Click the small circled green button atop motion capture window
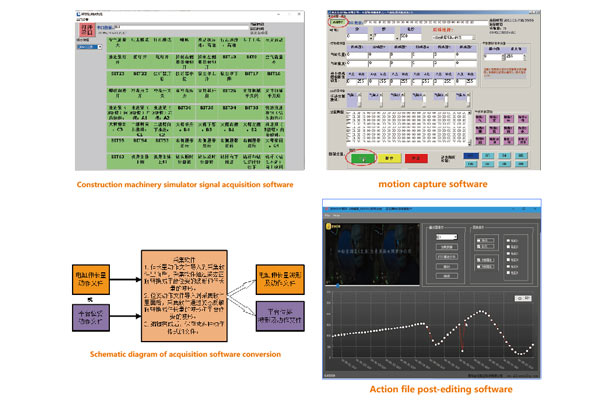 [338, 22]
